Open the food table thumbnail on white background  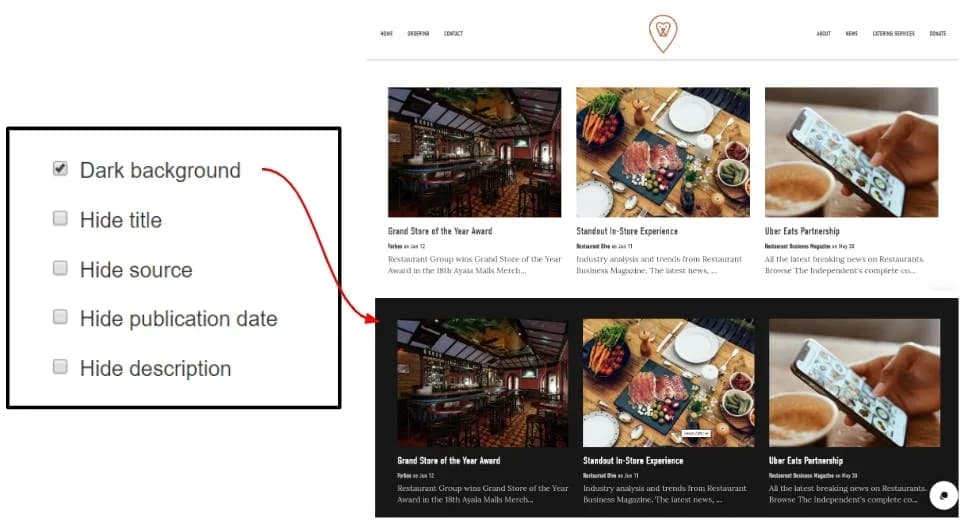click(663, 152)
